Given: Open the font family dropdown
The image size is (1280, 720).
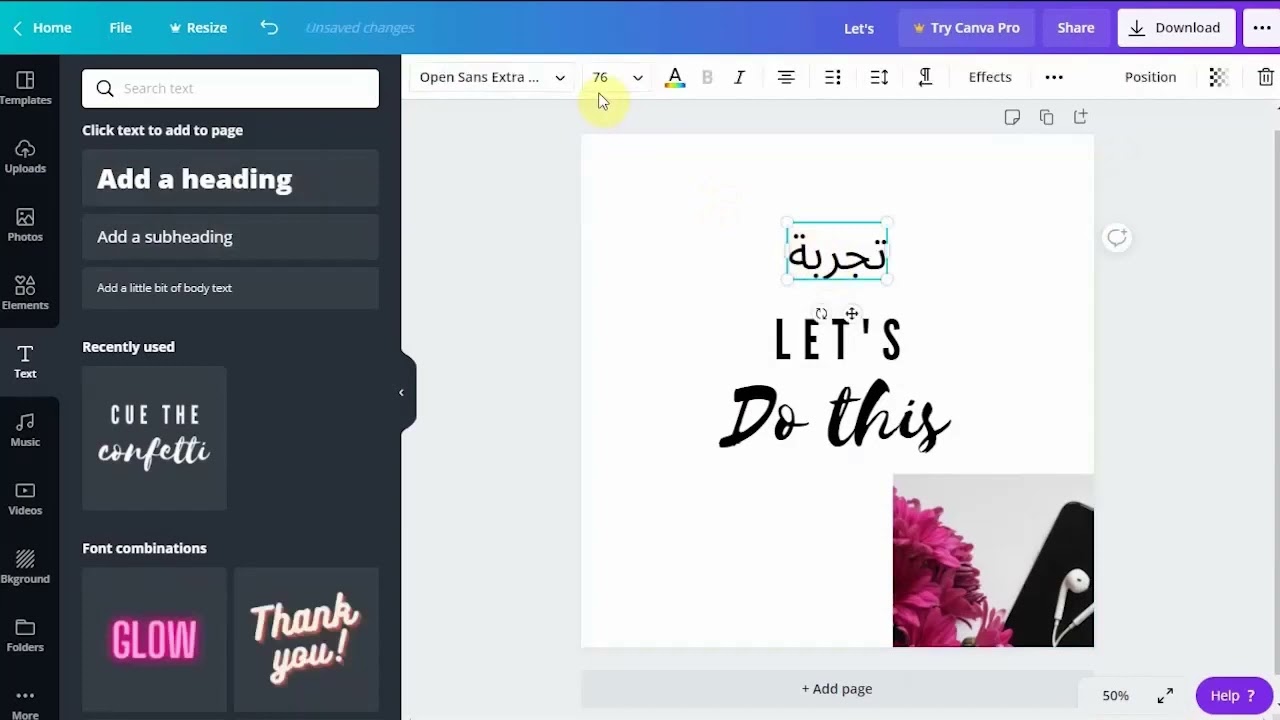Looking at the screenshot, I should 492,77.
